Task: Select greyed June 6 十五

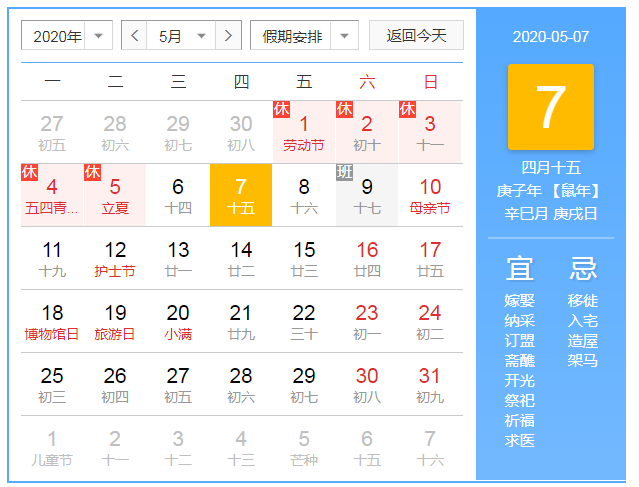Action: [x=367, y=447]
